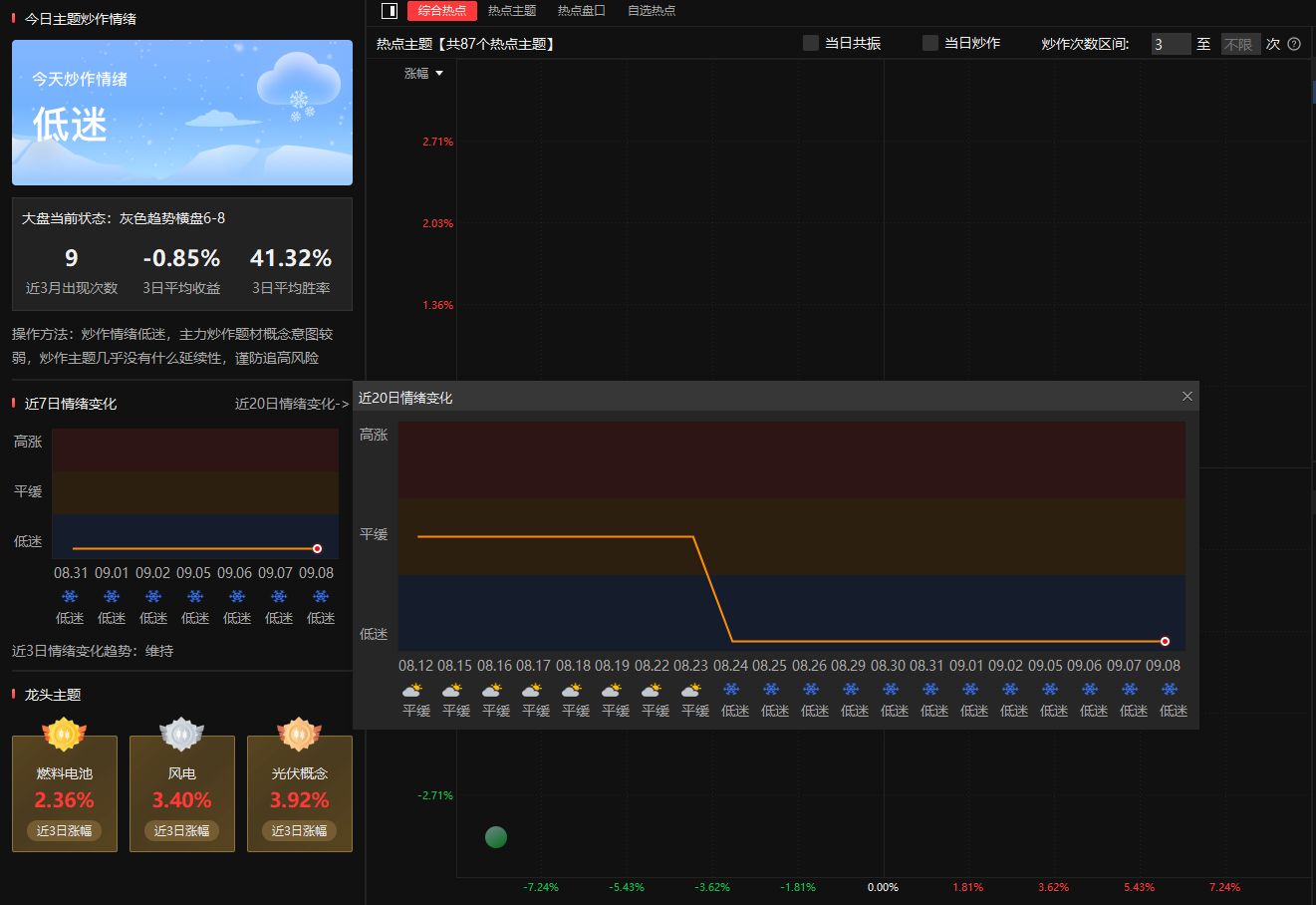This screenshot has height=905, width=1316.
Task: Click the snowflake icon under 09.07 in 7-day chart
Action: pyautogui.click(x=279, y=596)
